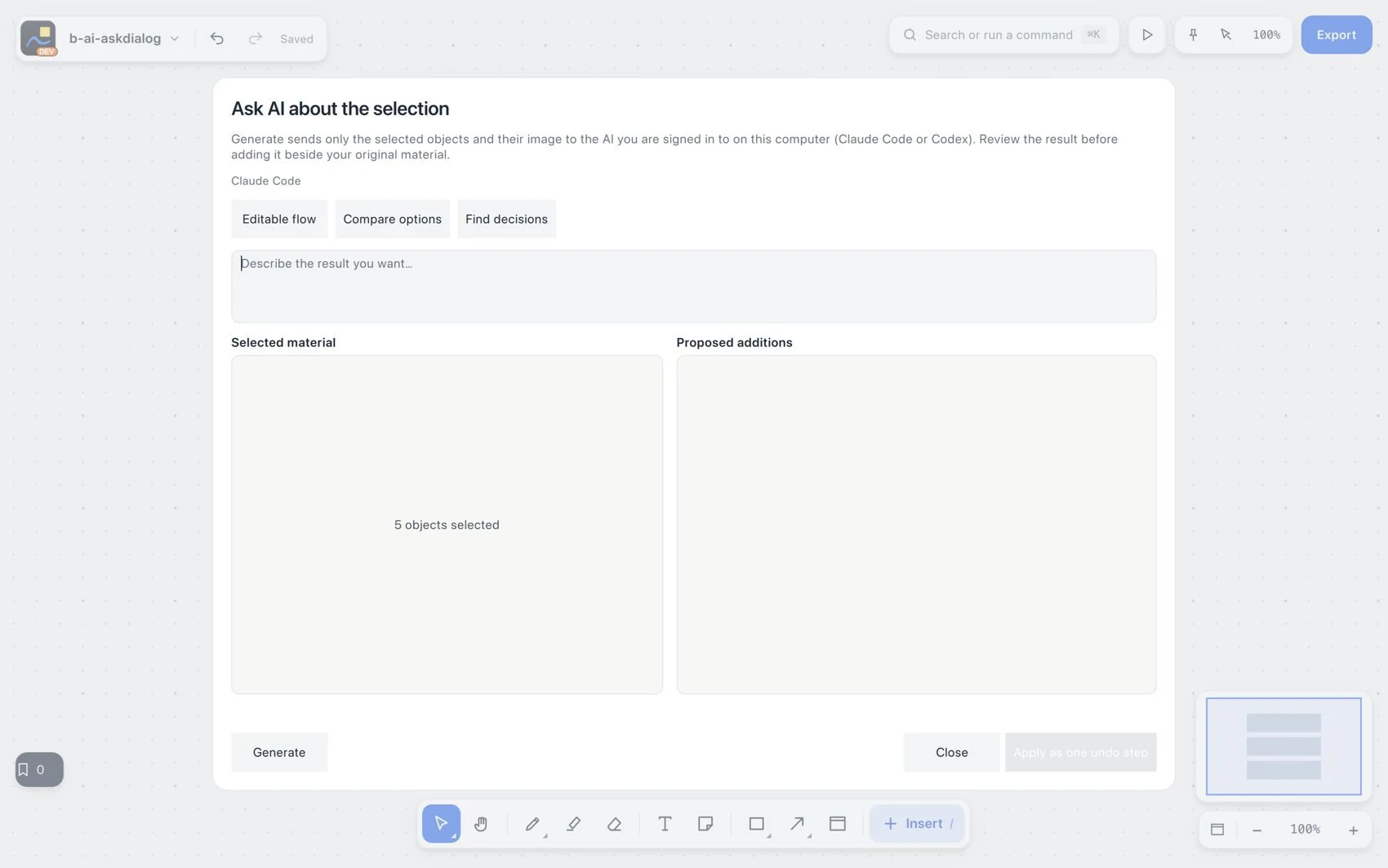Open the b-ai-askdialog document dropdown

coord(123,38)
